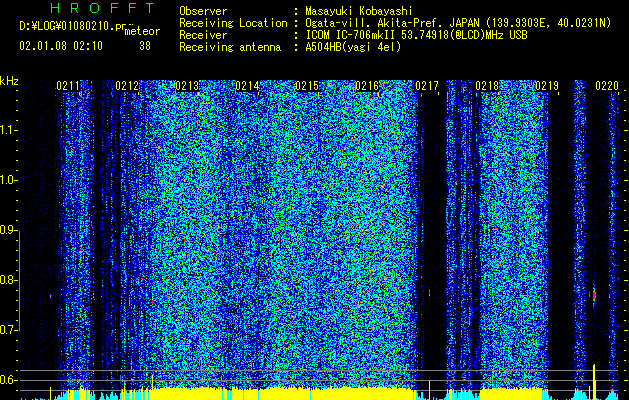This screenshot has height=400, width=629.
Task: Click the 'Observer' field label
Action: pos(203,11)
